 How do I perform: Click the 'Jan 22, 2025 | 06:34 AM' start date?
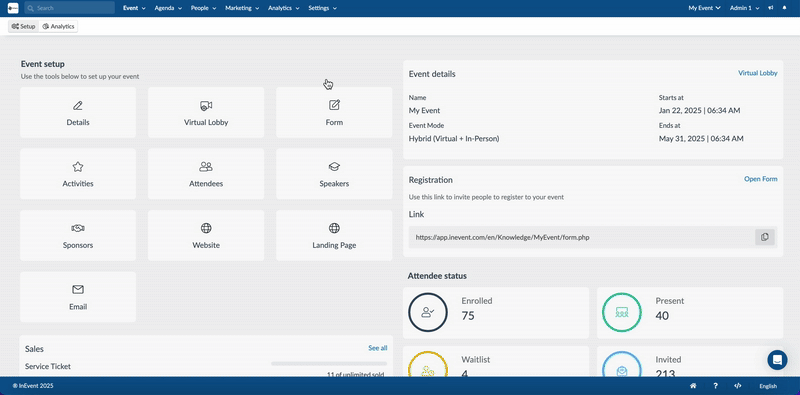click(699, 110)
